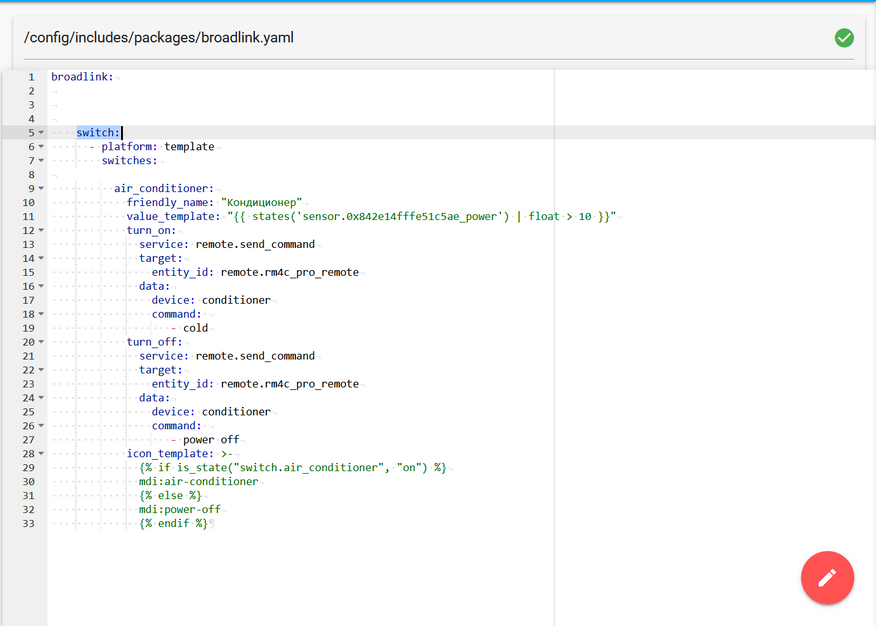Click the 'friendly_name:' key
876x626 pixels.
click(170, 202)
